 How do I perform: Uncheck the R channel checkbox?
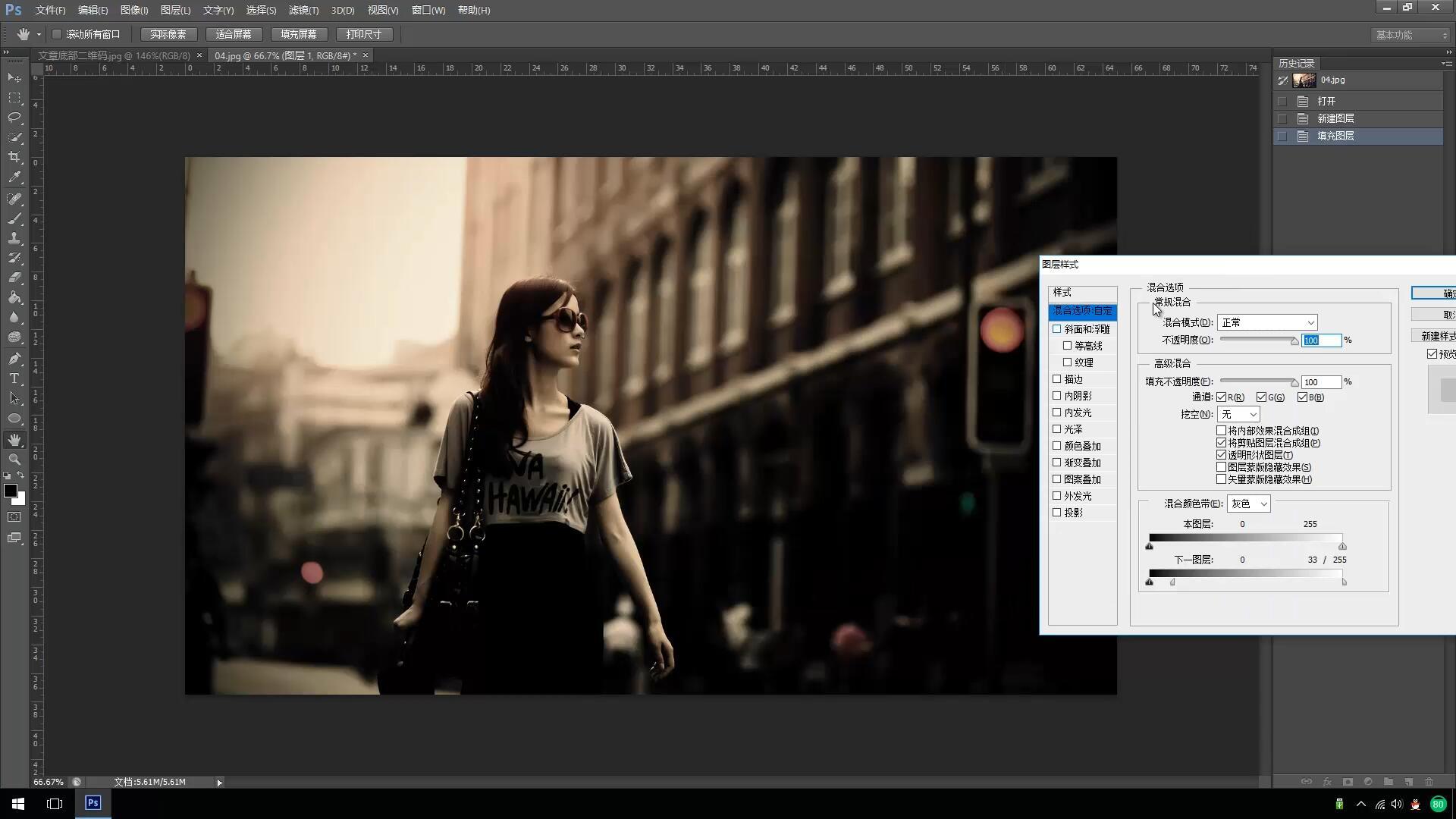tap(1221, 397)
